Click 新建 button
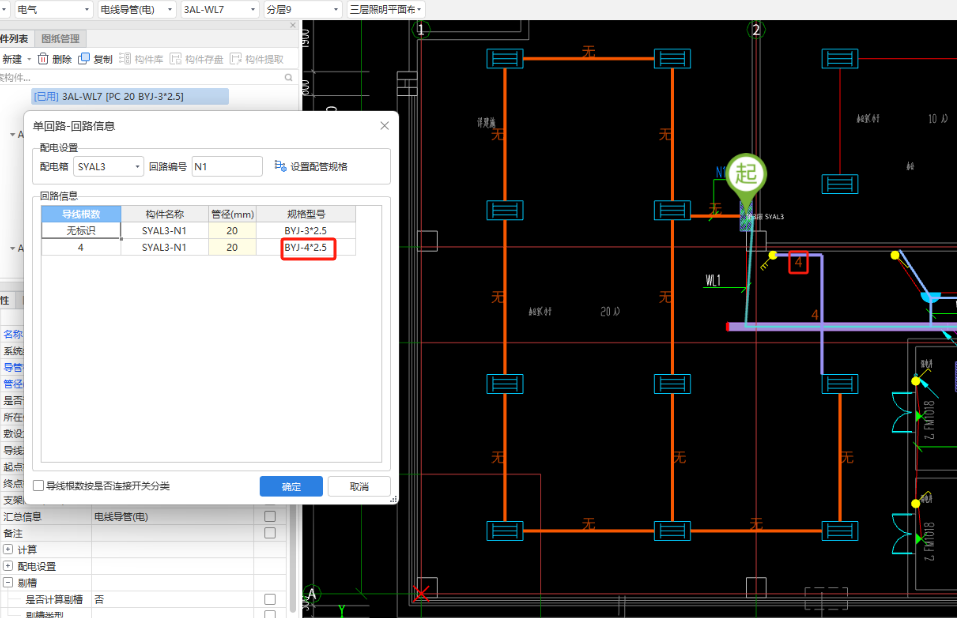Viewport: 958px width, 618px height. pos(12,59)
